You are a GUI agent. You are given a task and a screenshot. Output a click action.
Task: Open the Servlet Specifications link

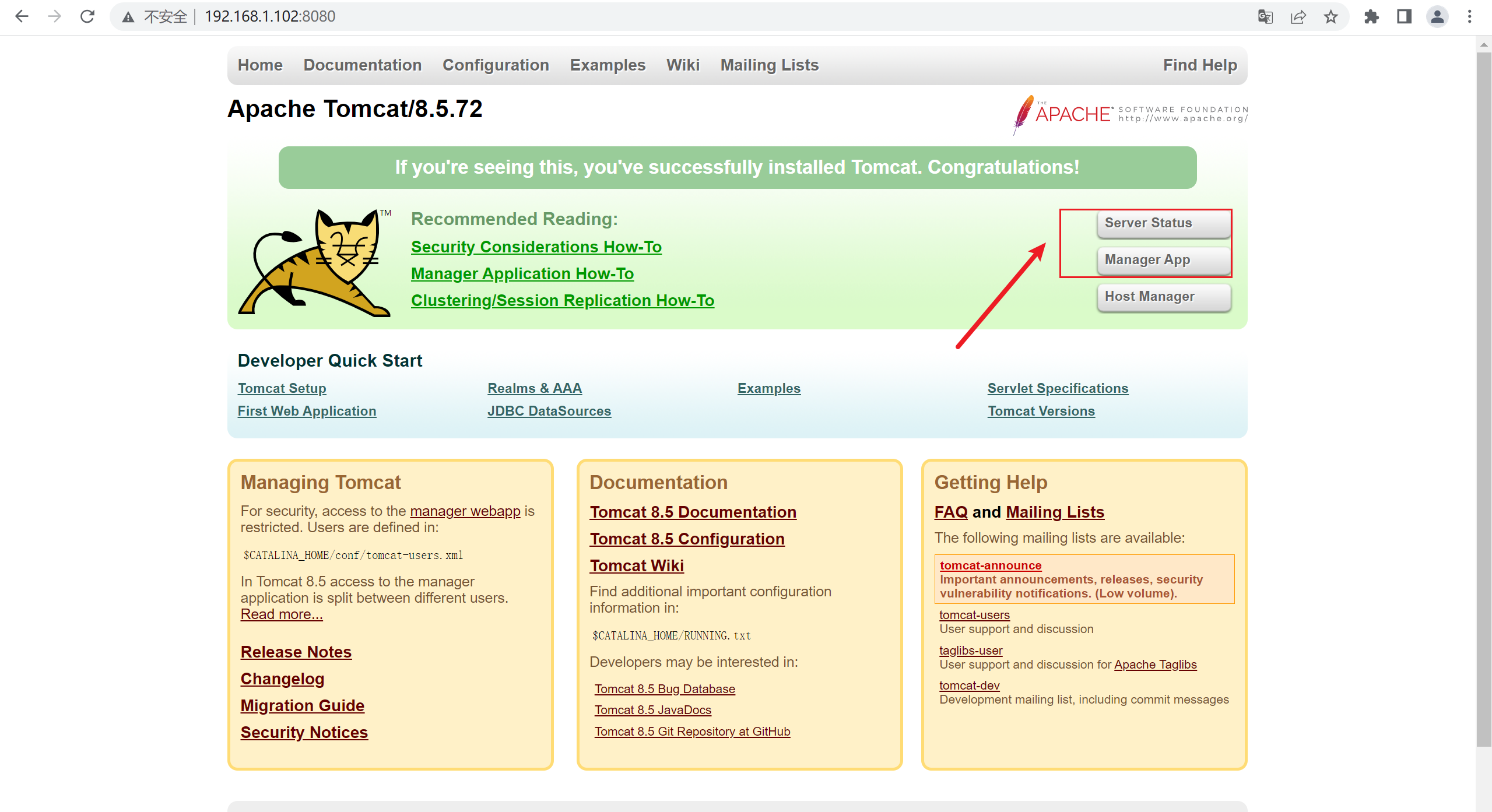(1058, 388)
